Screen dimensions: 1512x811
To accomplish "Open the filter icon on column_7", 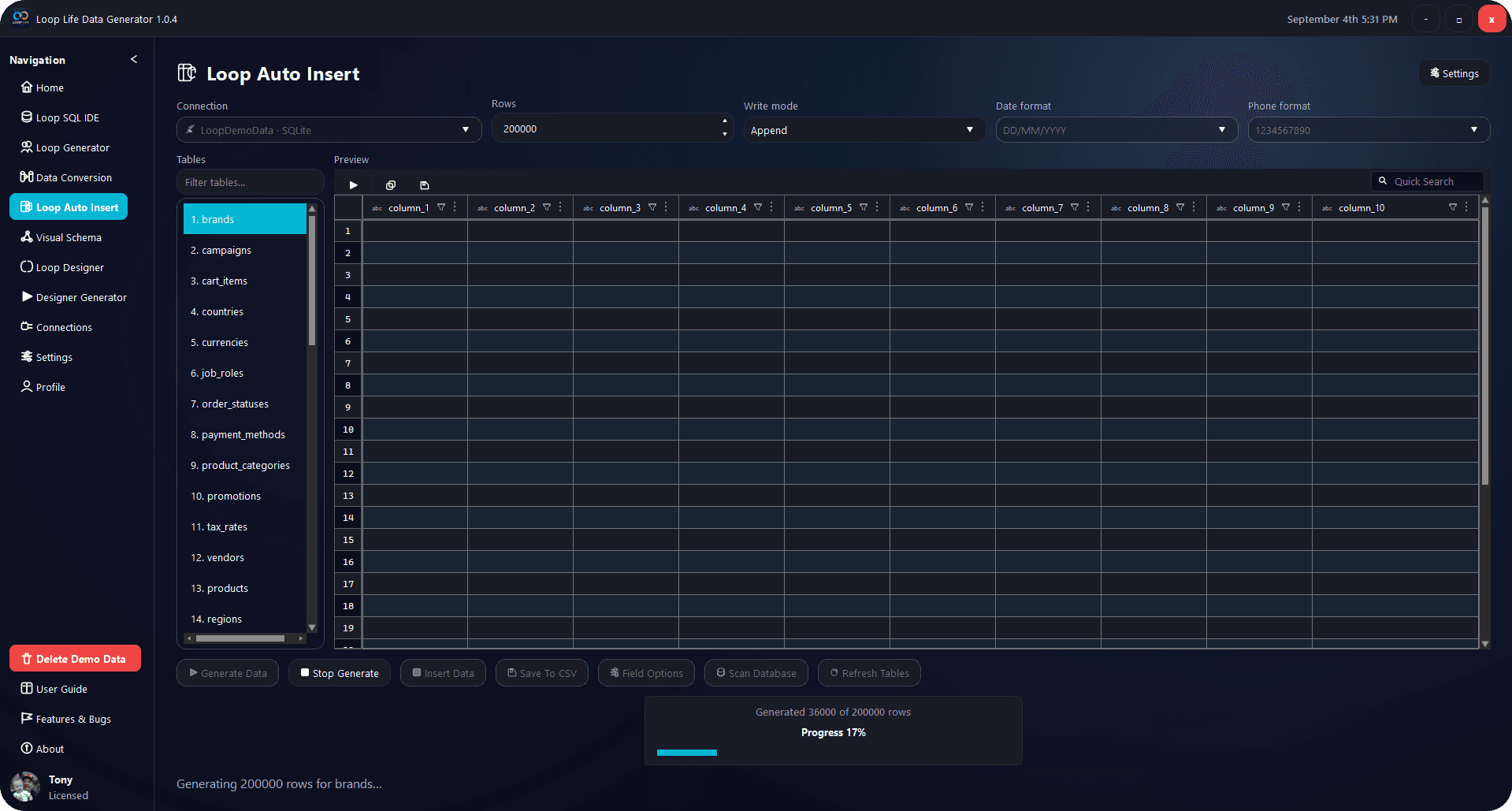I will pyautogui.click(x=1075, y=207).
